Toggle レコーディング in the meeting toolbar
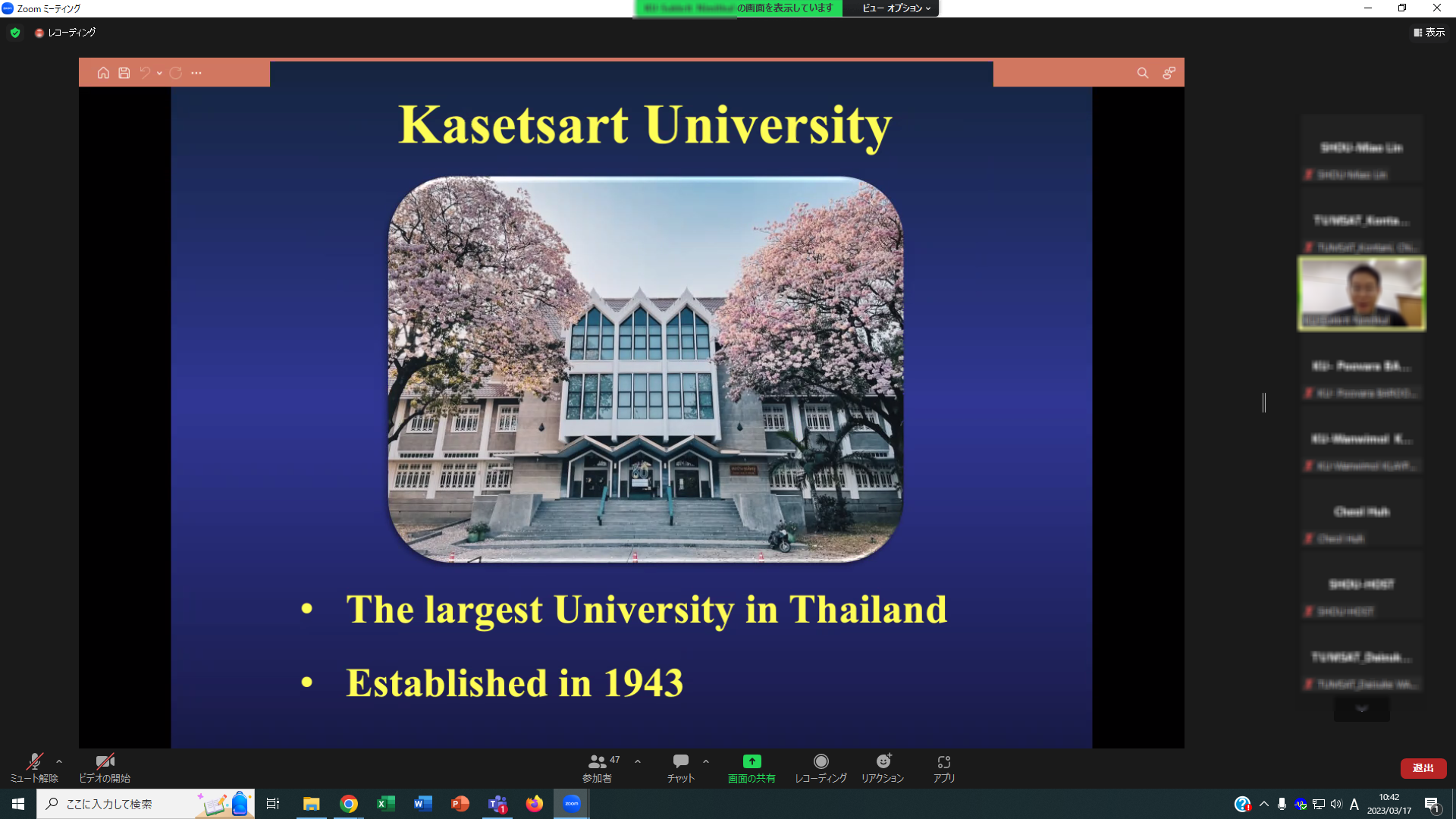The height and width of the screenshot is (819, 1456). (x=821, y=768)
